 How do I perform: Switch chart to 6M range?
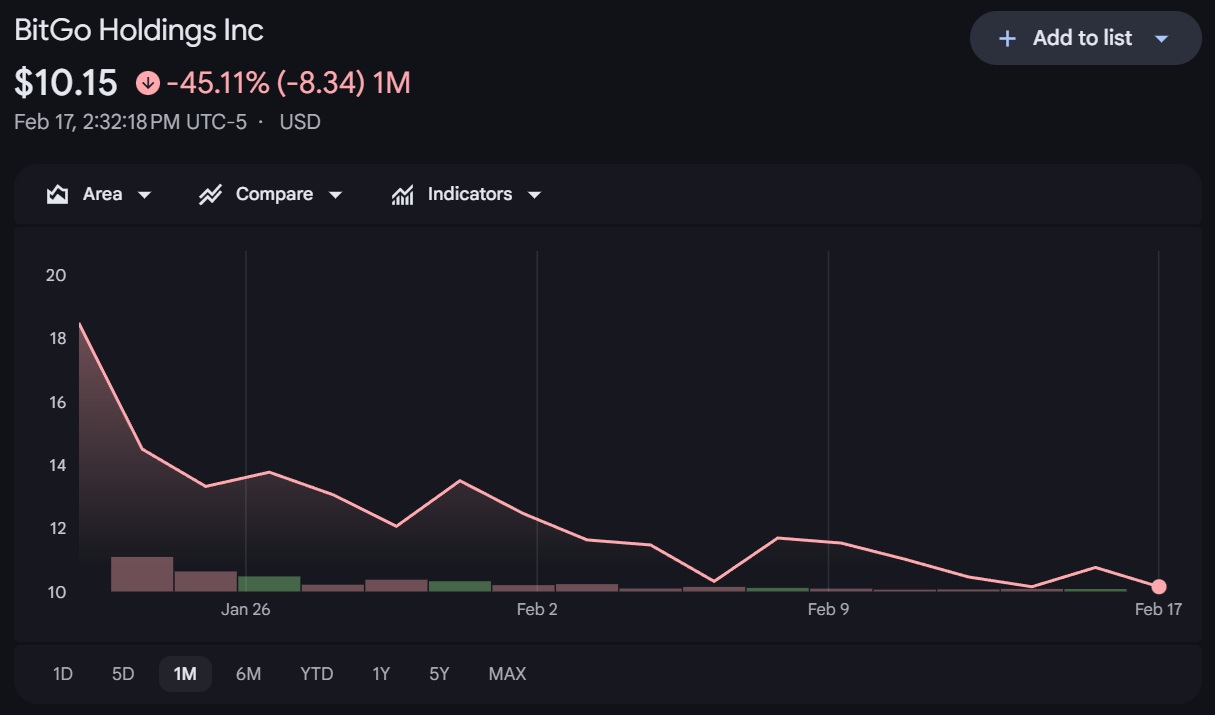[x=248, y=674]
